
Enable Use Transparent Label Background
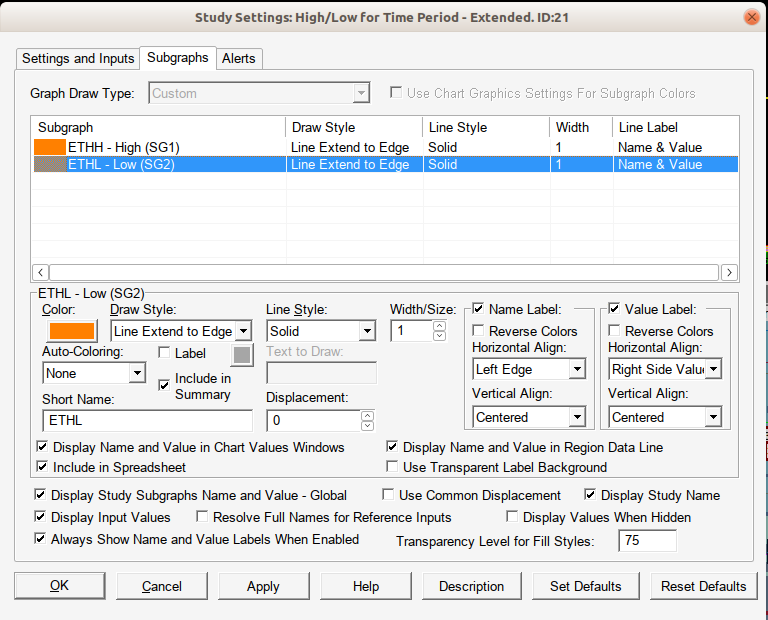tap(393, 467)
